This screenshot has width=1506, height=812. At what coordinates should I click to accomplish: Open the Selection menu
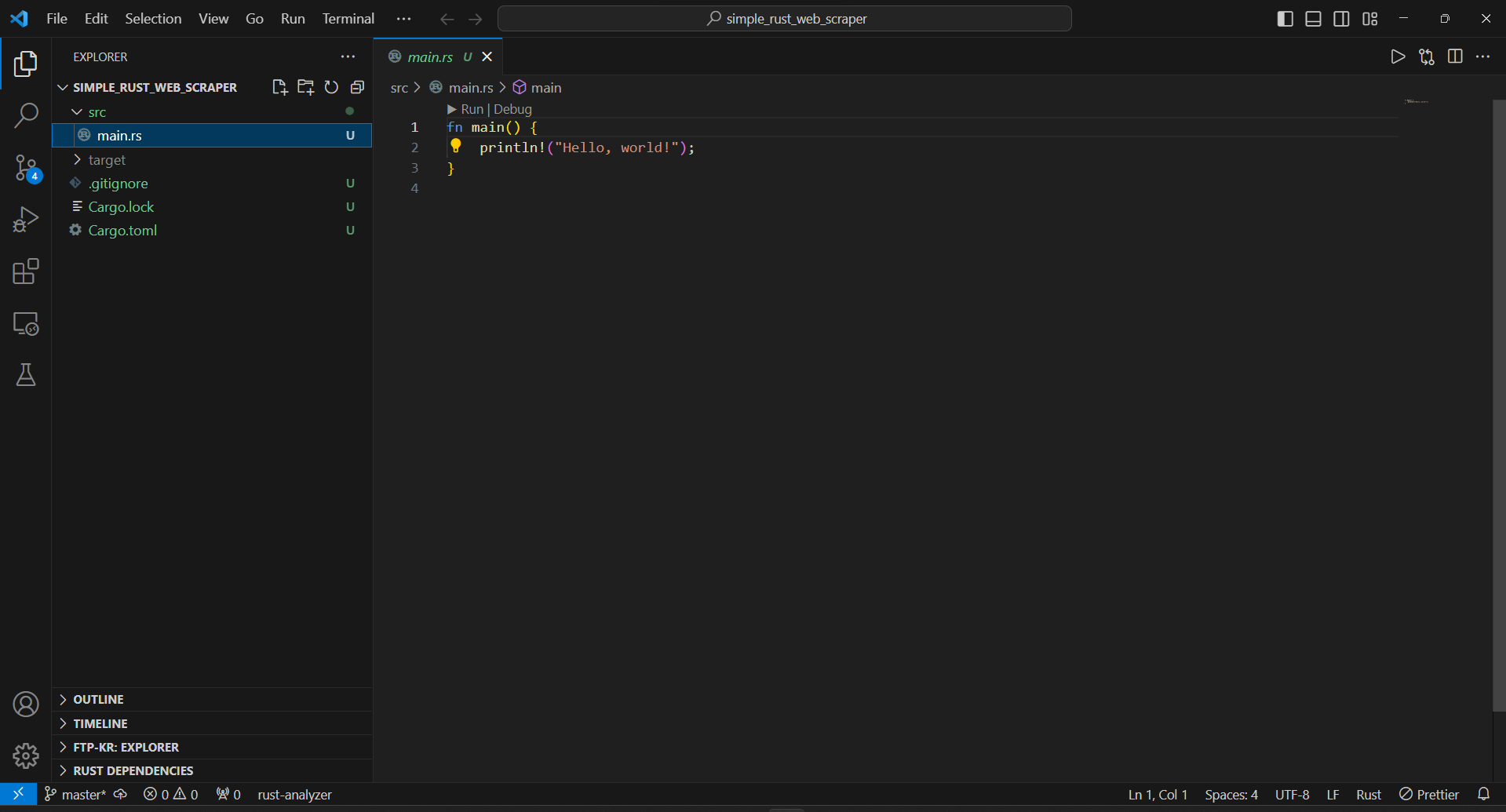(153, 19)
